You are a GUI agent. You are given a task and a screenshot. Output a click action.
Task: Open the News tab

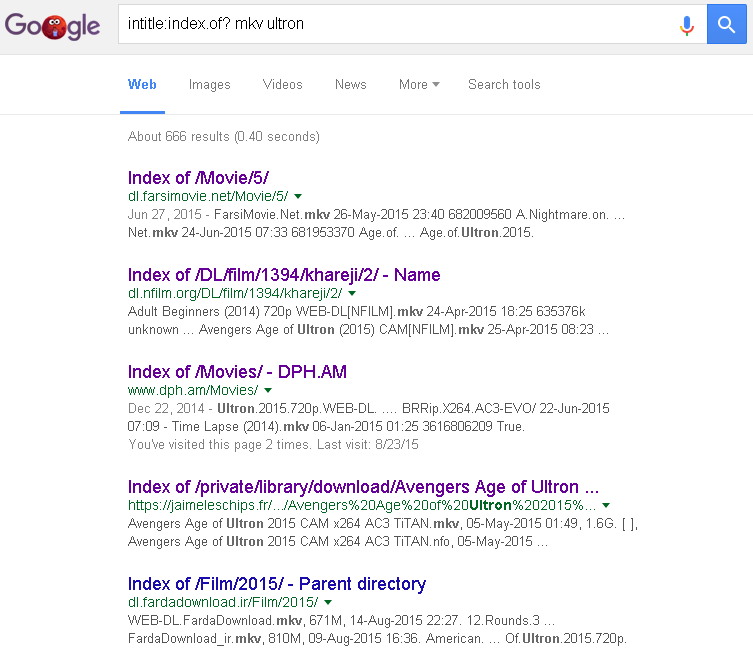(351, 85)
